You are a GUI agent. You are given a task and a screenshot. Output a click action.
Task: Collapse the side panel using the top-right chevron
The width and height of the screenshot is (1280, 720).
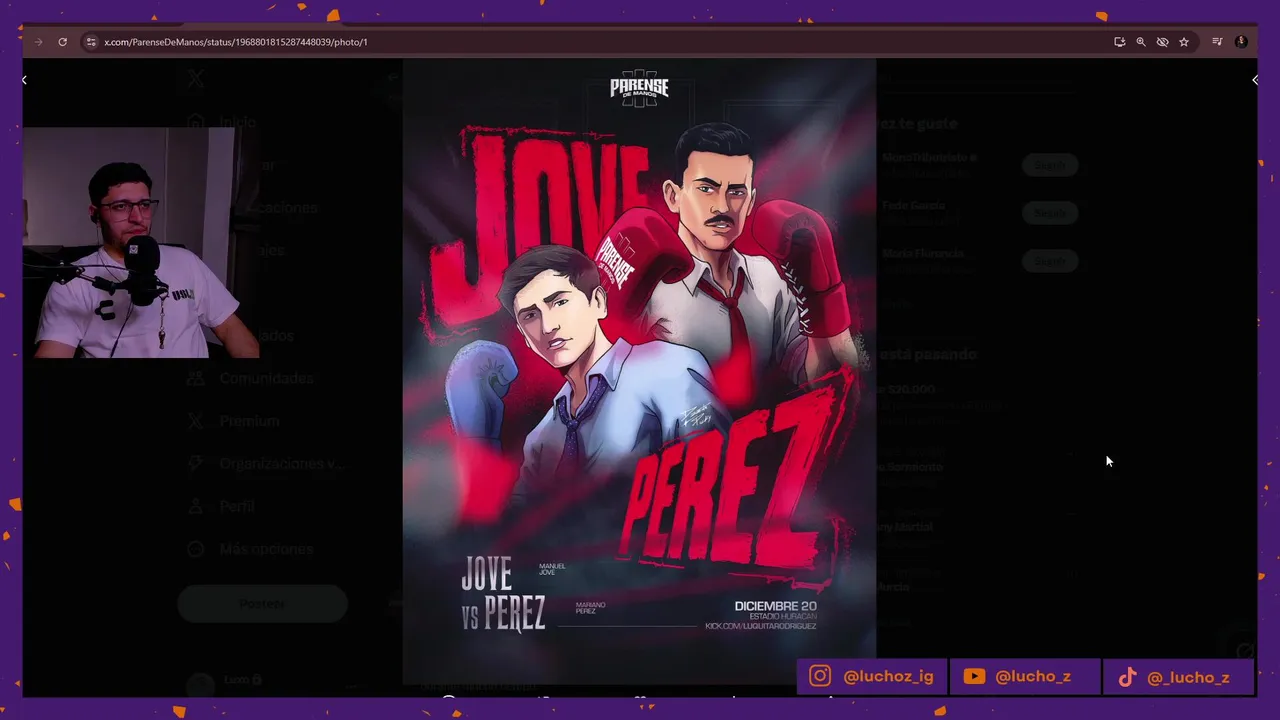tap(1255, 80)
